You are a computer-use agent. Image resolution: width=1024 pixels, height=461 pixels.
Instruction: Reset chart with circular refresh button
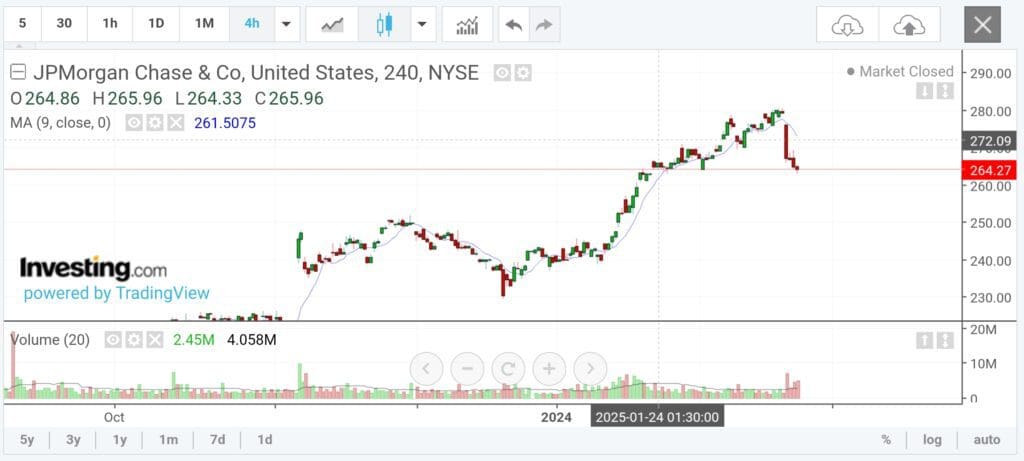coord(508,369)
